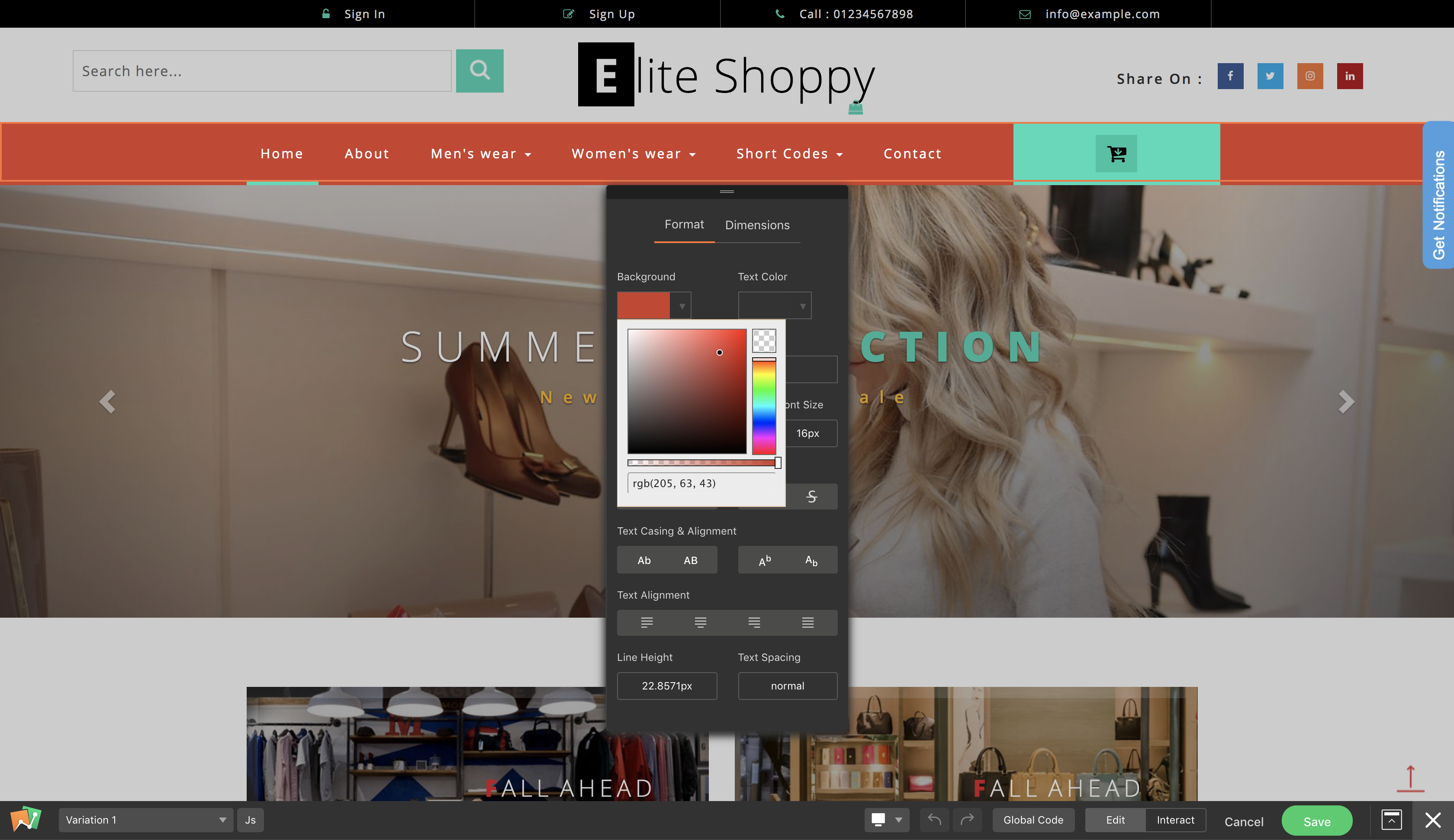Click the strikethrough text style icon

812,497
